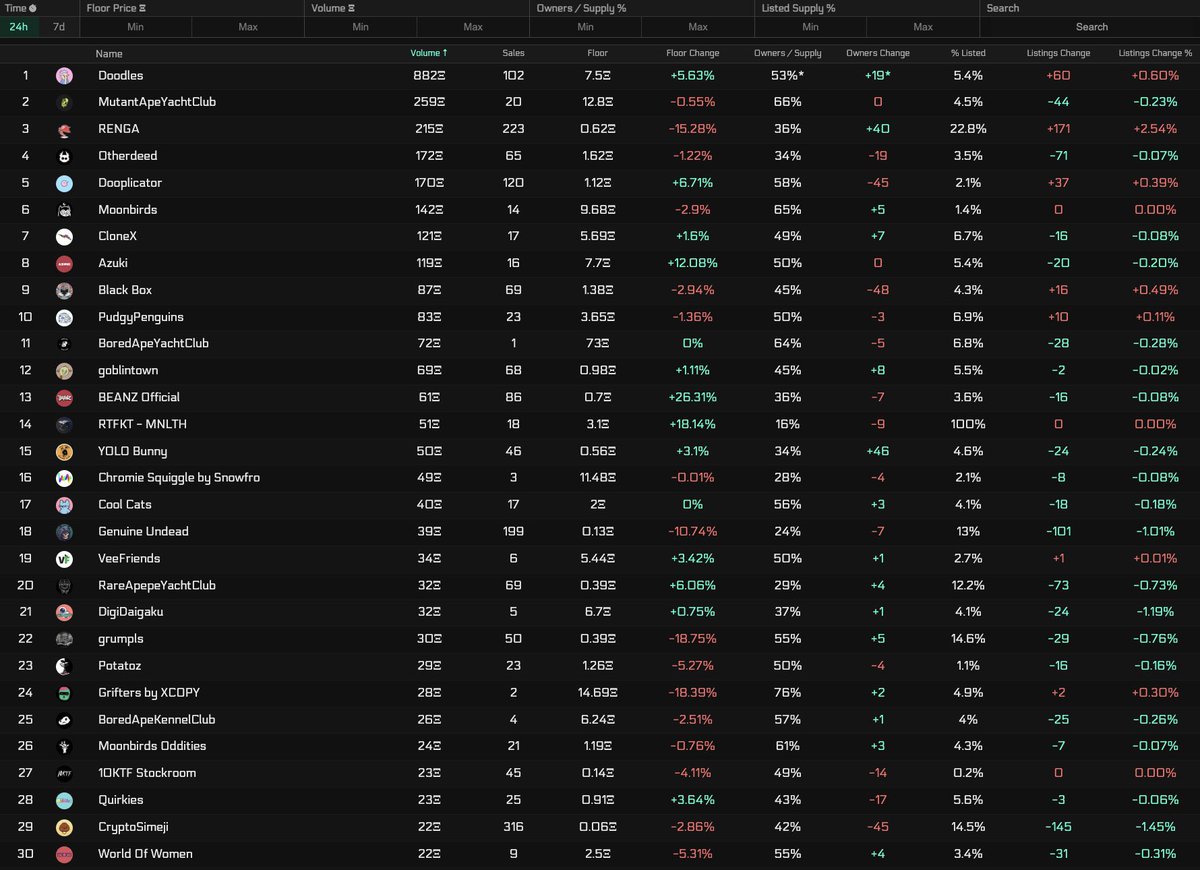Viewport: 1200px width, 870px height.
Task: Click the CloneX avatar icon
Action: tap(64, 236)
